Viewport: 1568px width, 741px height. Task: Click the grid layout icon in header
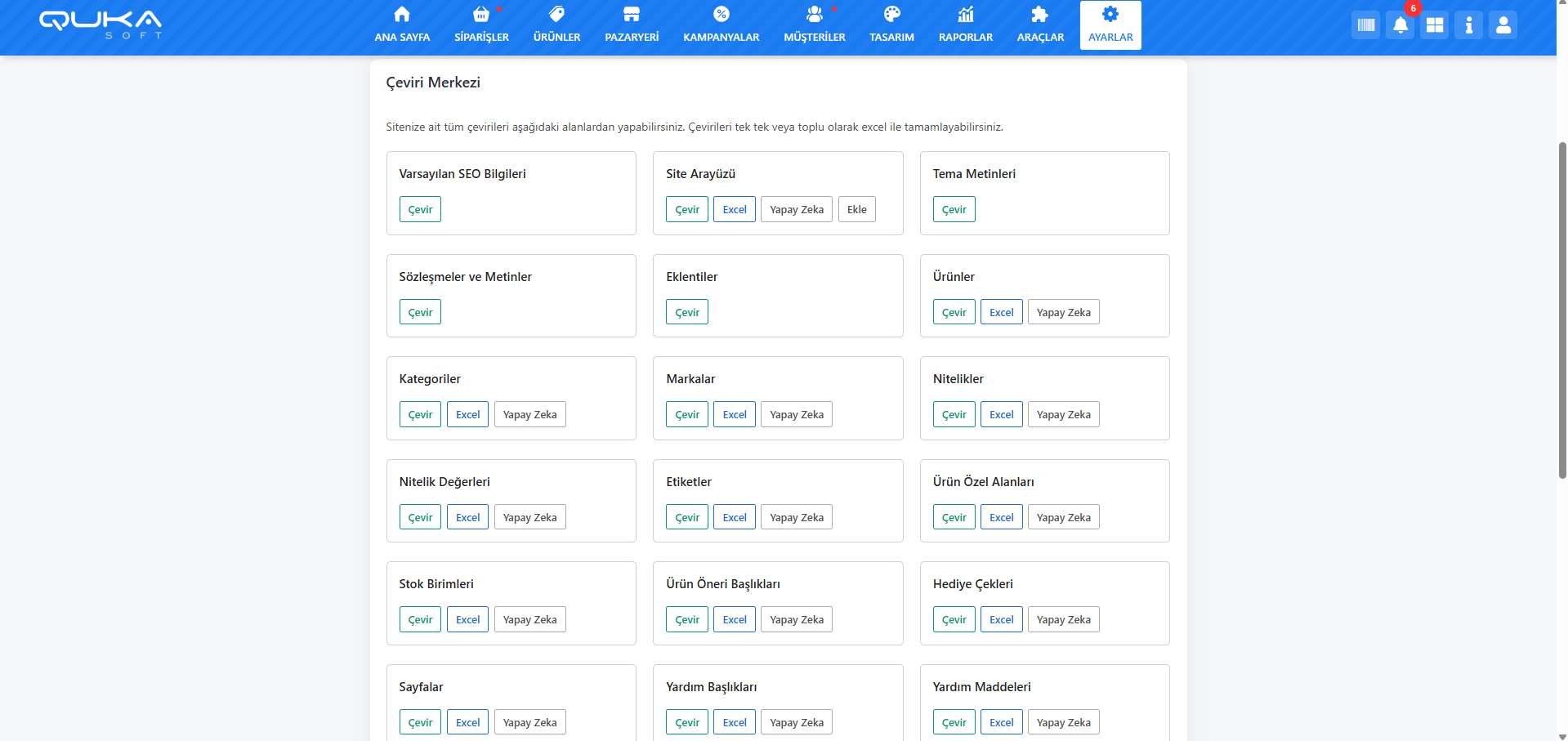tap(1434, 25)
